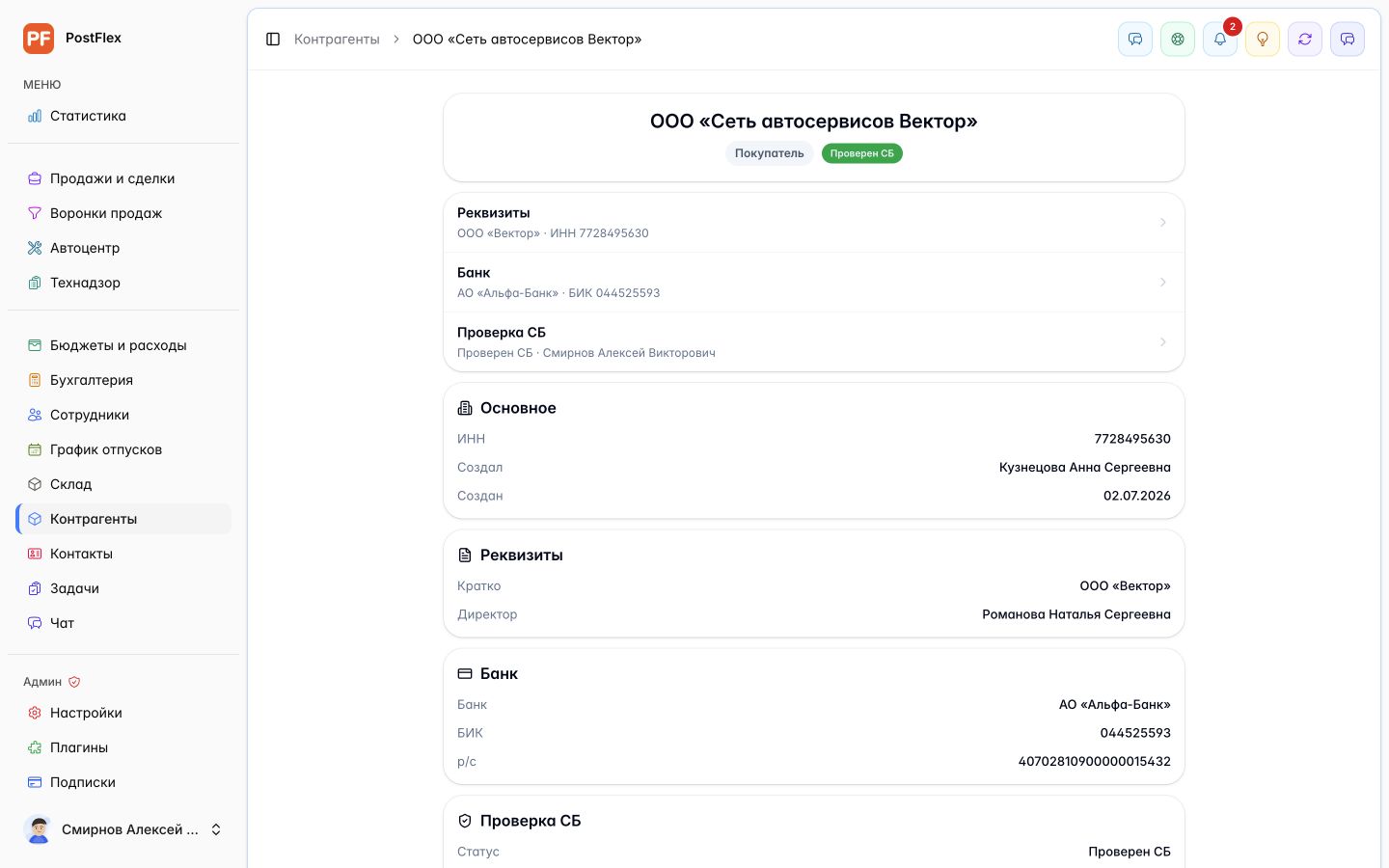
Task: Open Настройки admin link
Action: [x=123, y=713]
